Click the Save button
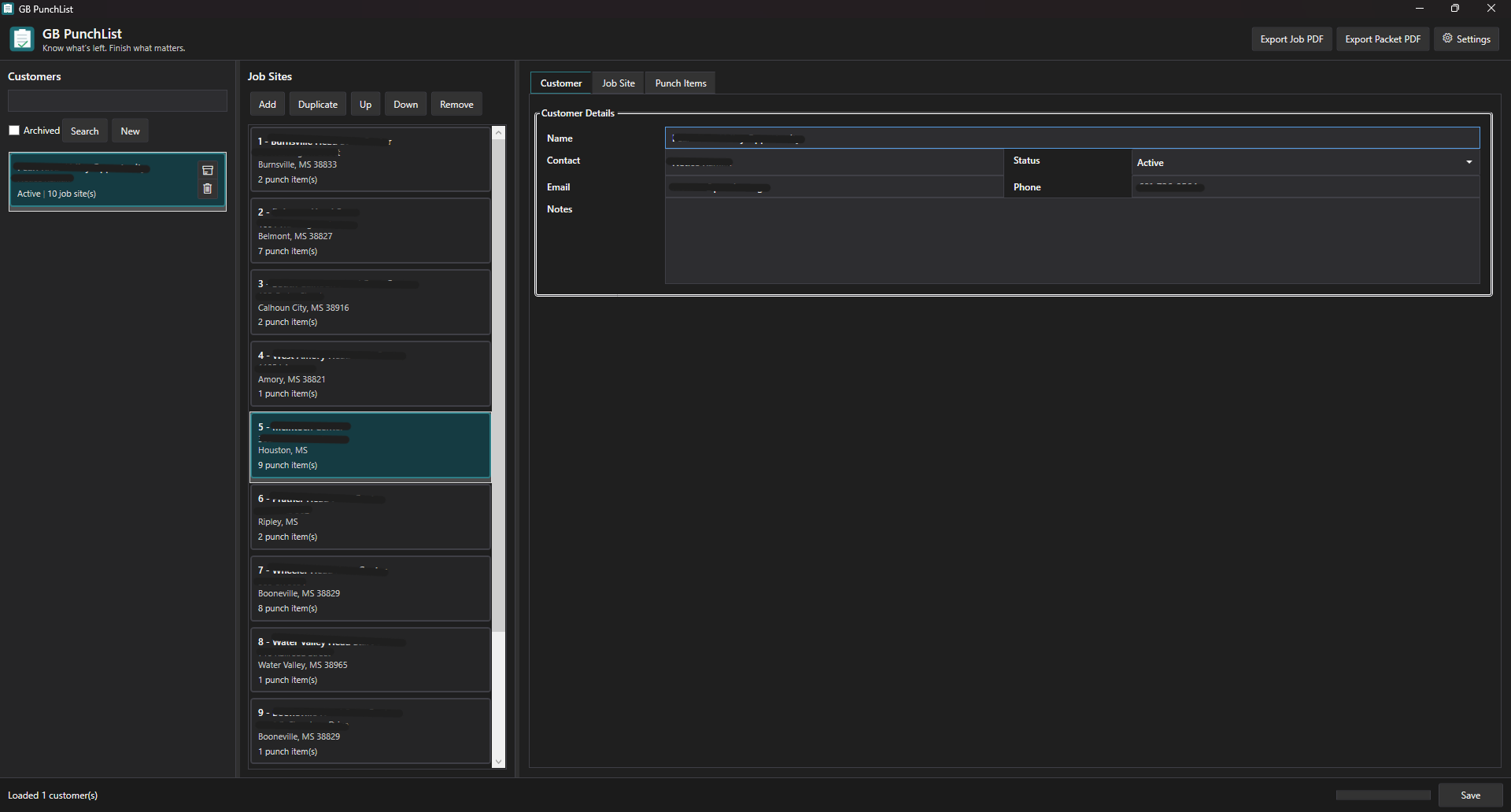The height and width of the screenshot is (812, 1511). [1470, 795]
